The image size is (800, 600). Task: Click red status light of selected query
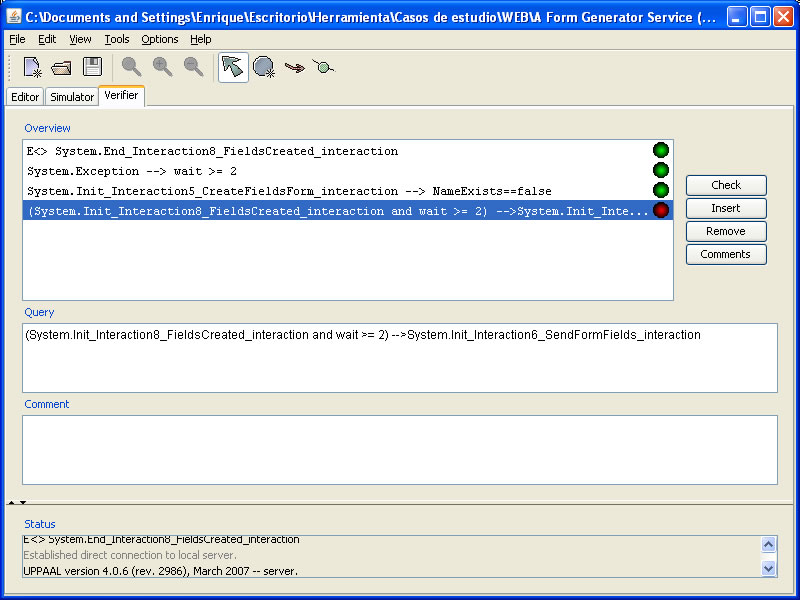(x=661, y=210)
